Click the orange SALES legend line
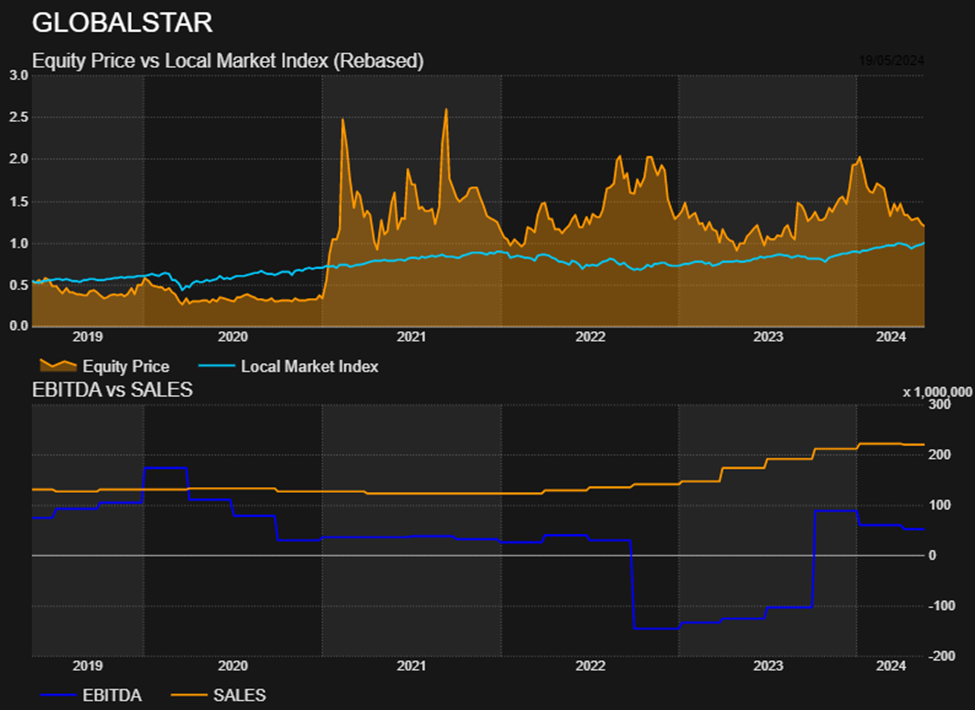This screenshot has width=975, height=710. point(188,695)
